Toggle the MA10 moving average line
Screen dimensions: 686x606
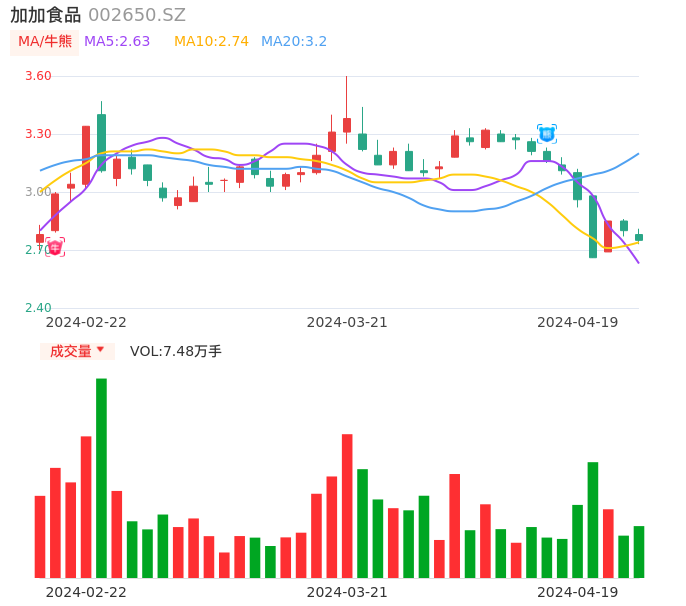tap(211, 42)
